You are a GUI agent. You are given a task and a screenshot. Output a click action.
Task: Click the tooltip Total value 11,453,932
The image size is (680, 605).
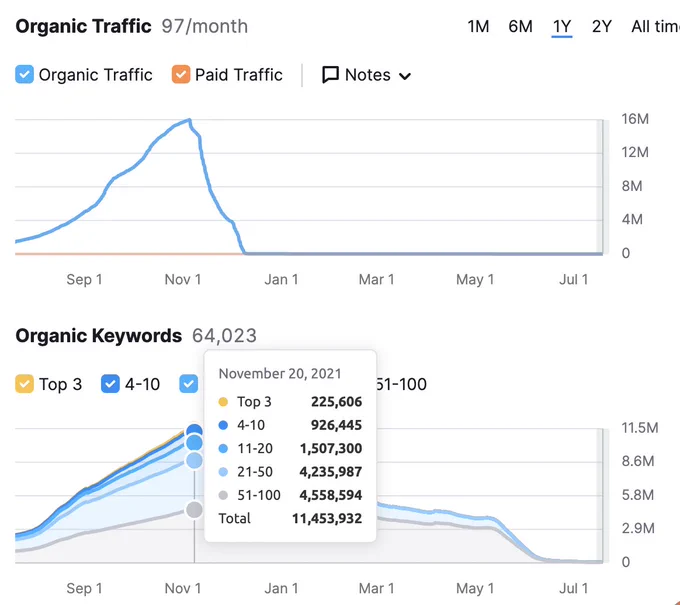(327, 518)
